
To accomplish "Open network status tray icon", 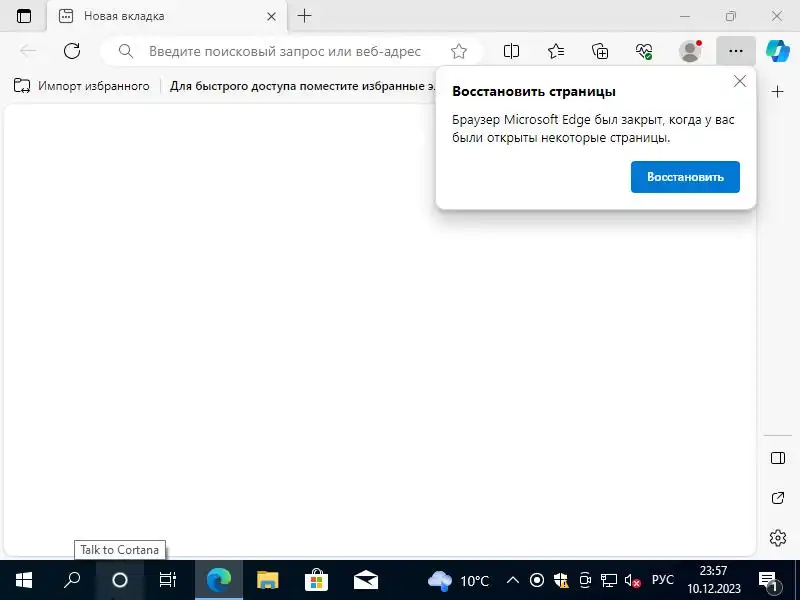I will pyautogui.click(x=609, y=580).
